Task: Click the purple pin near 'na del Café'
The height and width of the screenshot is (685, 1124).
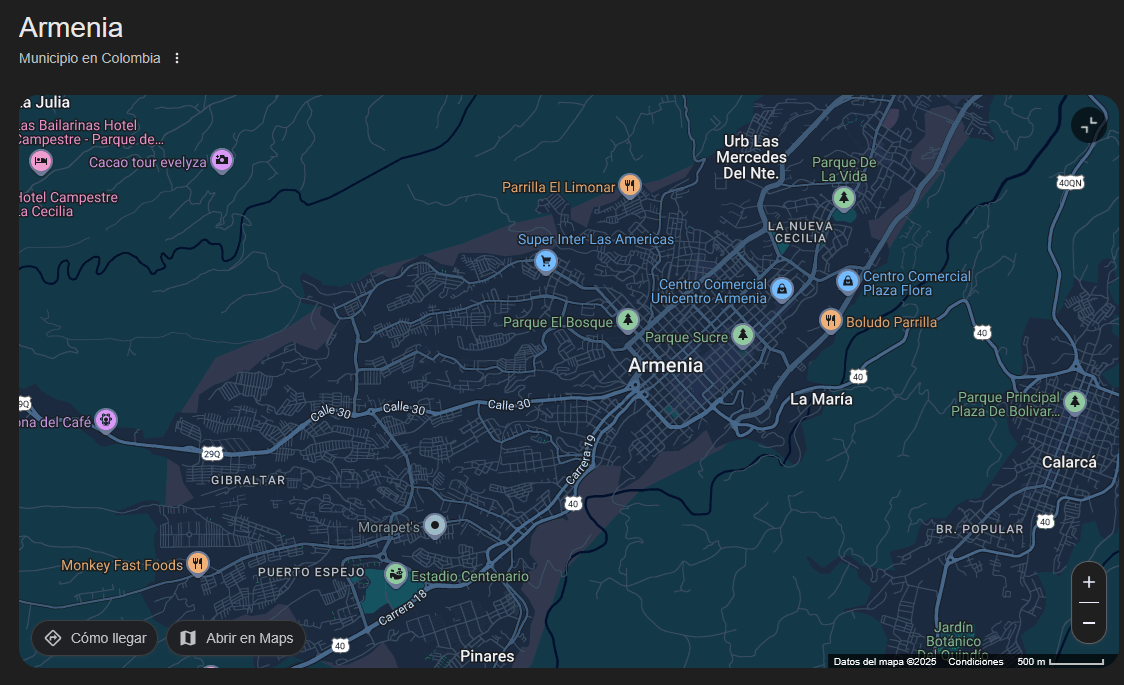Action: 106,421
